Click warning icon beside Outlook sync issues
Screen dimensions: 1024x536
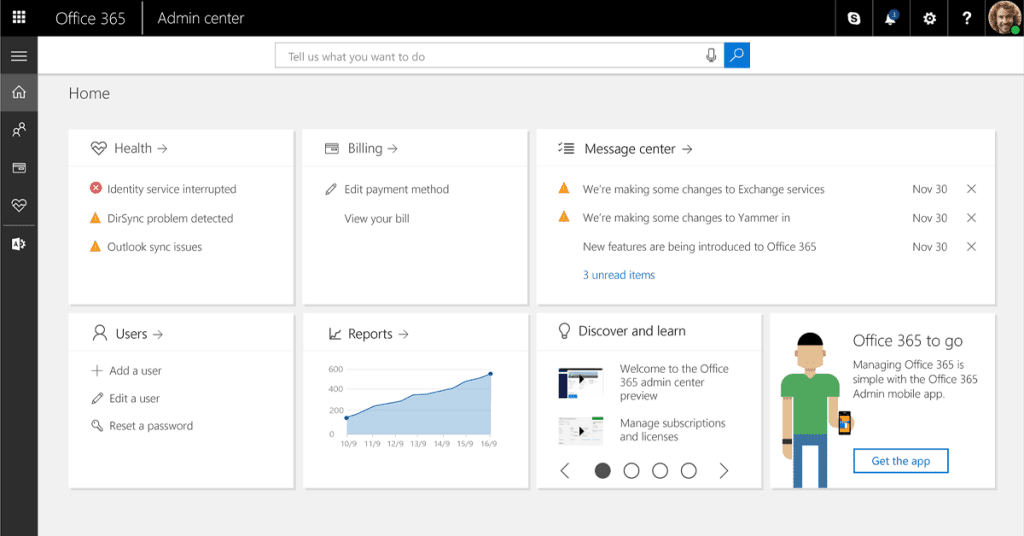(x=95, y=246)
